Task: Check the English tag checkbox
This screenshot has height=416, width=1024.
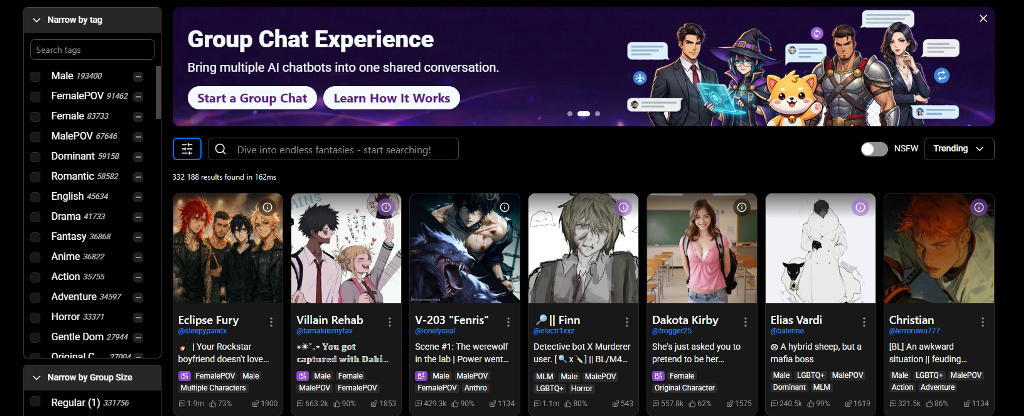Action: pos(35,197)
